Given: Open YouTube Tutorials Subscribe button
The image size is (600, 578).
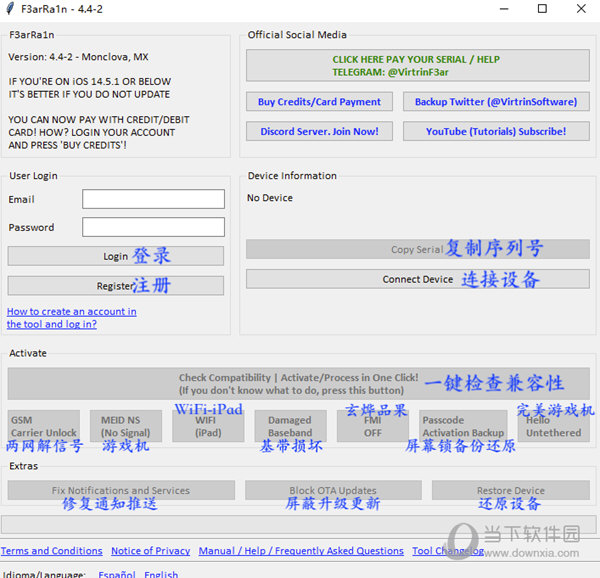Looking at the screenshot, I should pyautogui.click(x=496, y=131).
